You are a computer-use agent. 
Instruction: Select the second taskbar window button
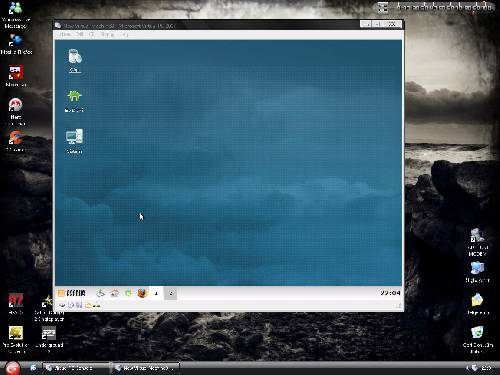pos(146,368)
